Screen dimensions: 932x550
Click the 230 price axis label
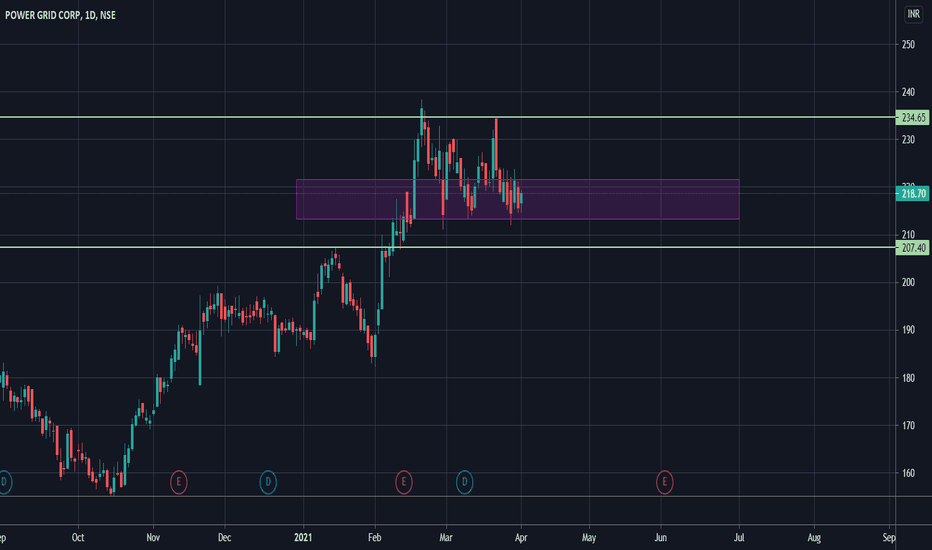908,140
